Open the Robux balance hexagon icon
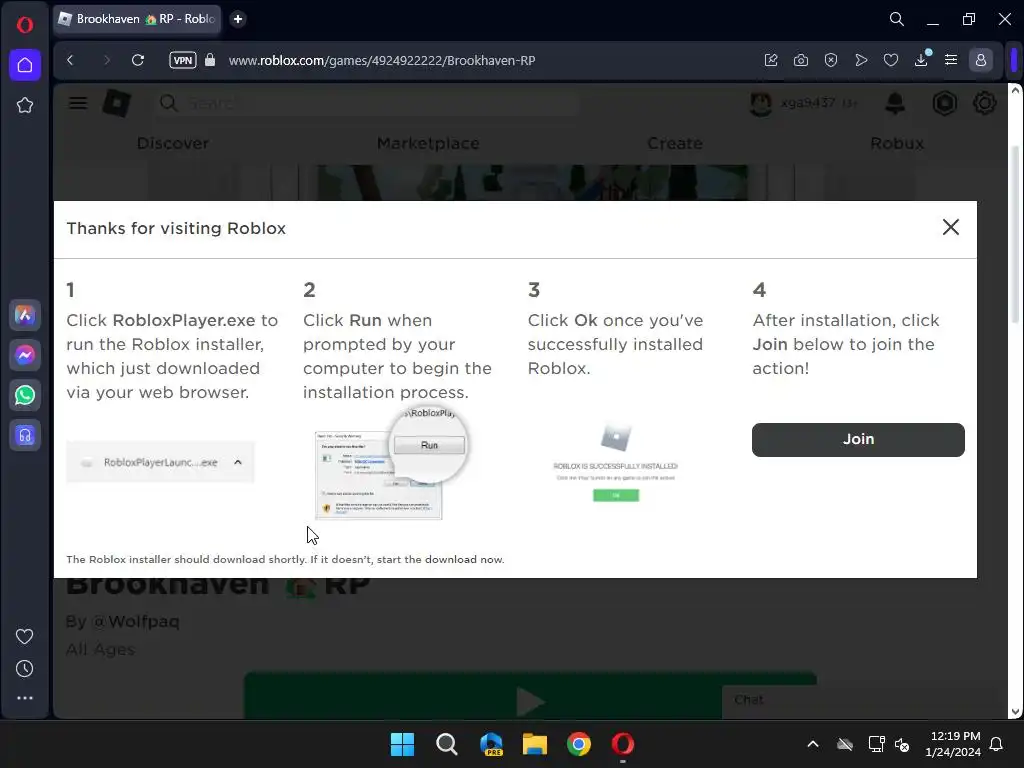 [x=944, y=103]
